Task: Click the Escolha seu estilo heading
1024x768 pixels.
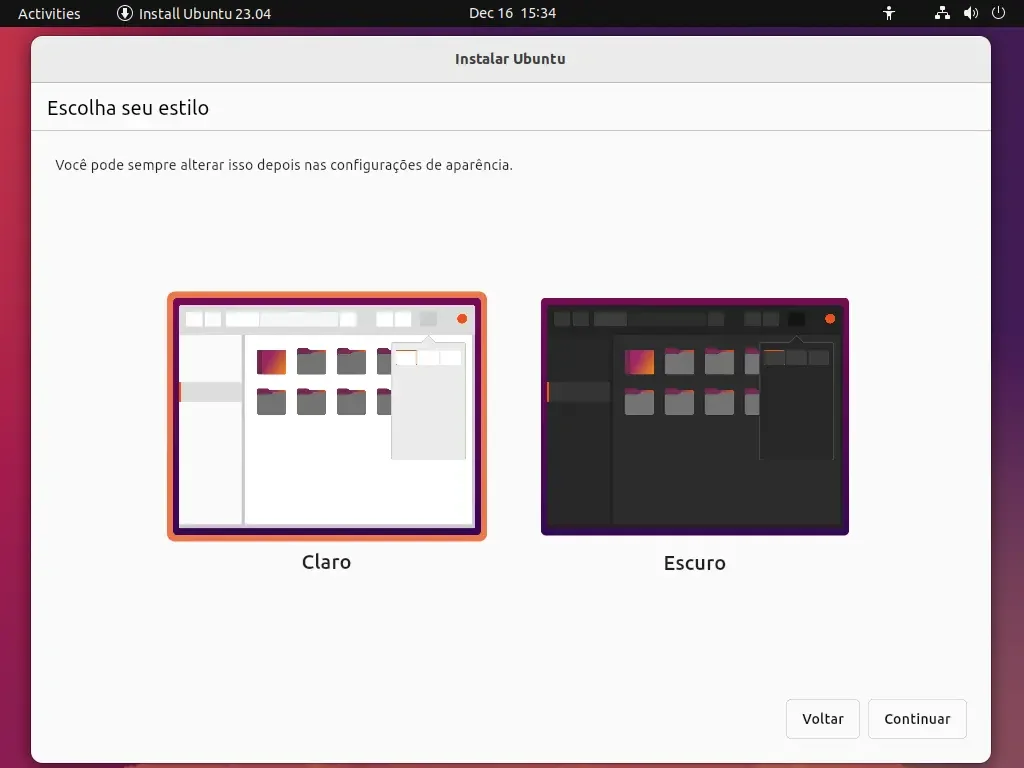Action: pos(128,108)
